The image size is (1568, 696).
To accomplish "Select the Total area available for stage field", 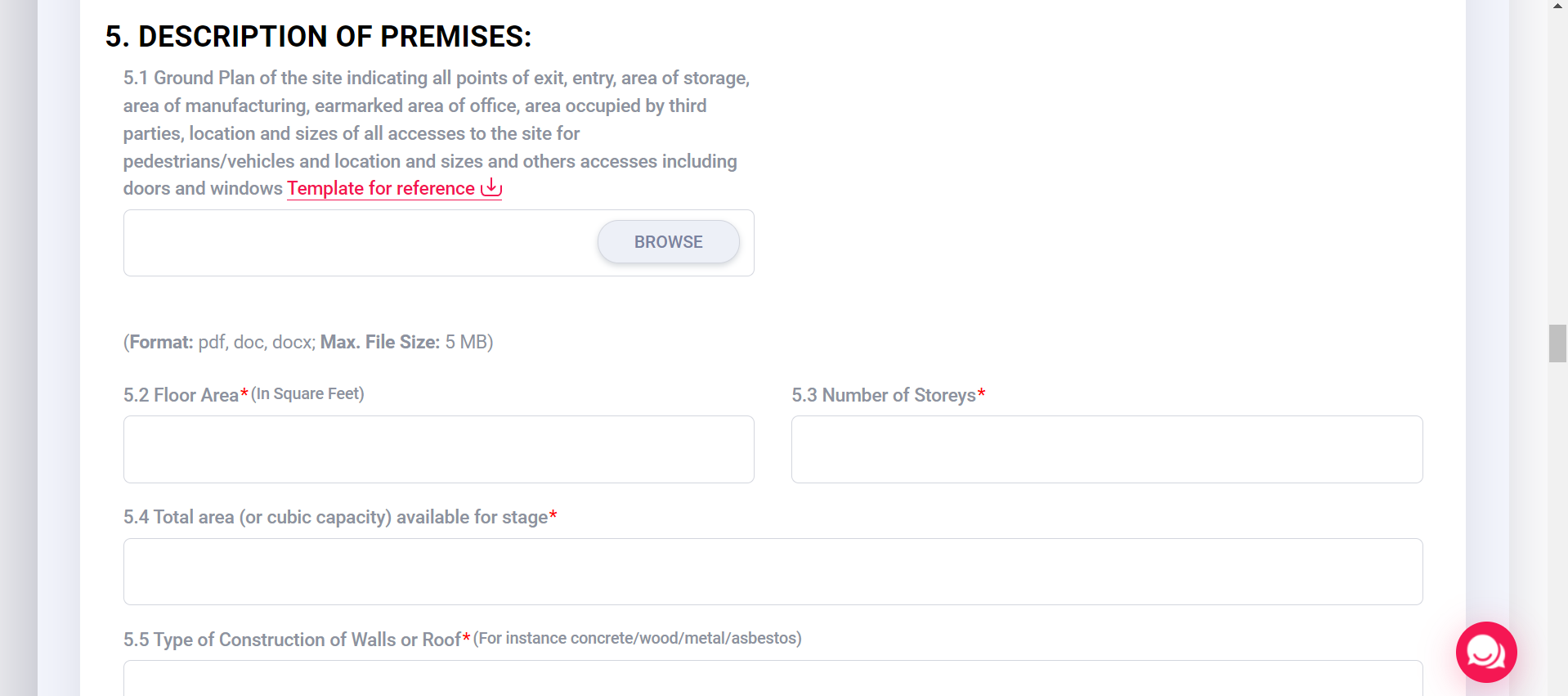I will [x=773, y=571].
